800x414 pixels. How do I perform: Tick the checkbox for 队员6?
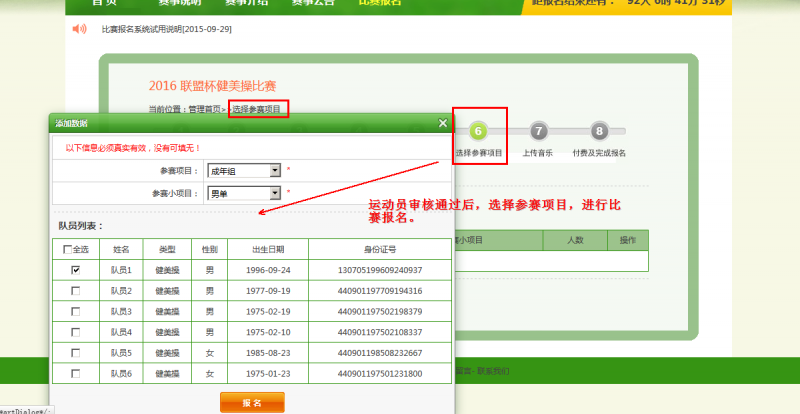click(76, 374)
